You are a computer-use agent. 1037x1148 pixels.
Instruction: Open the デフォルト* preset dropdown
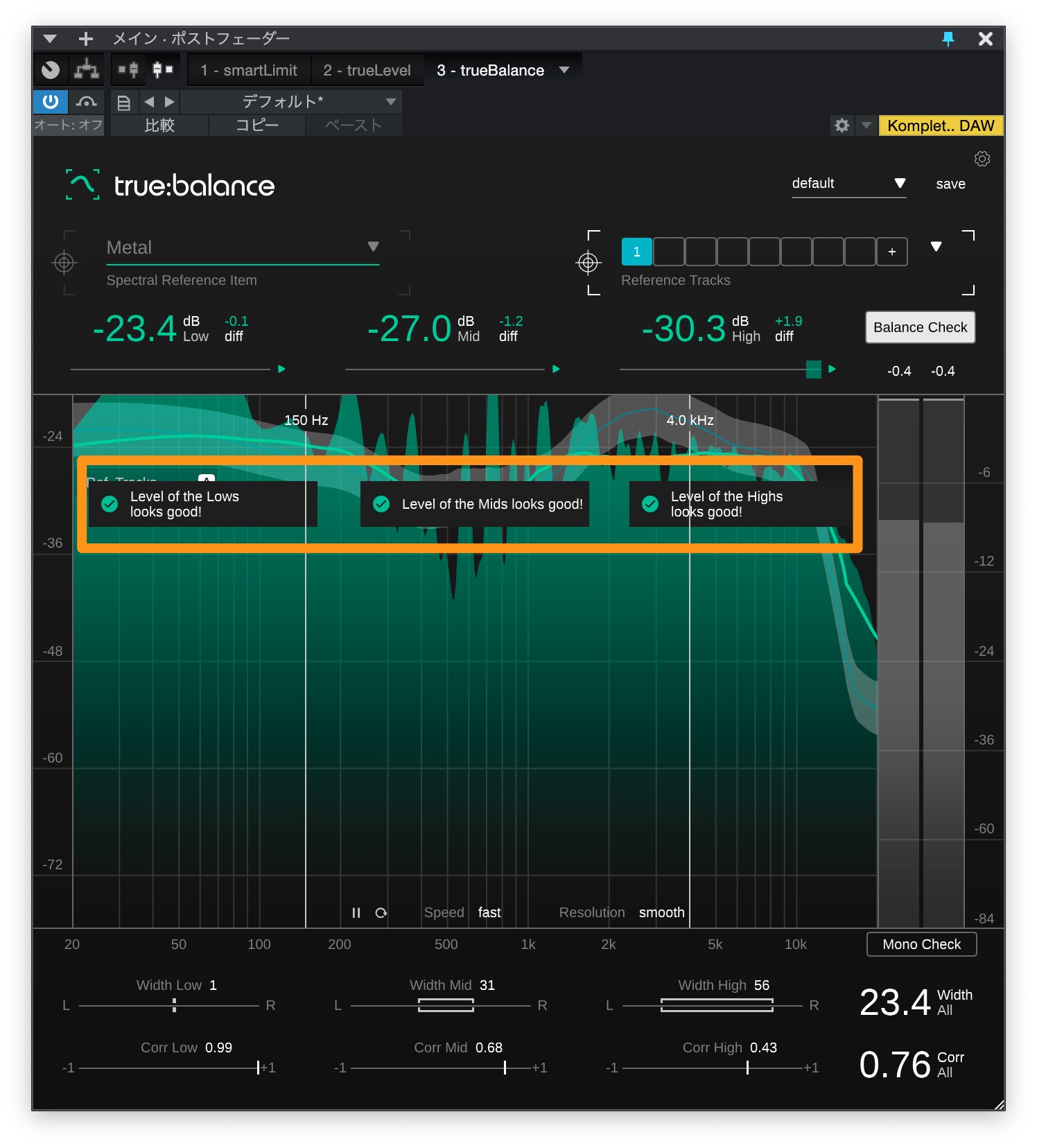(390, 102)
